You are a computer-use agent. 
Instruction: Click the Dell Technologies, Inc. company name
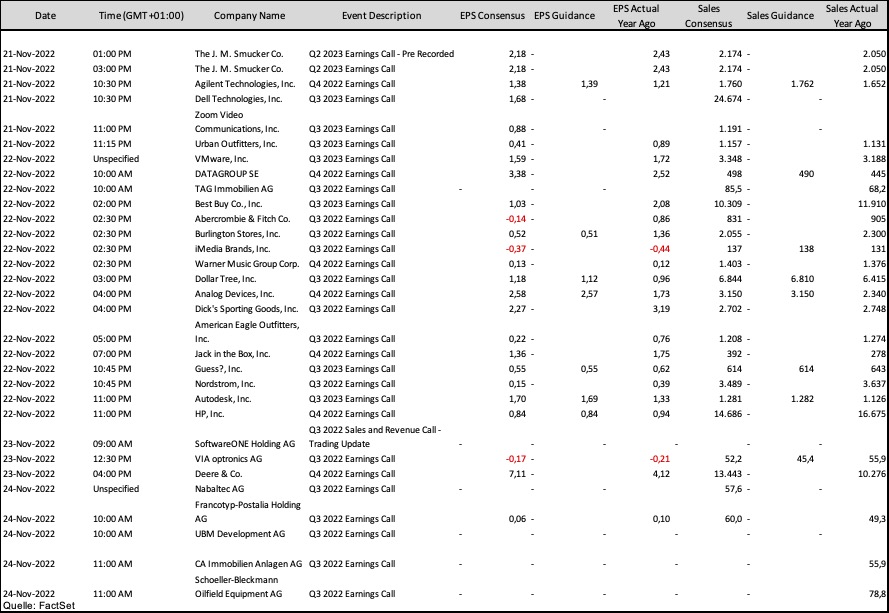239,99
